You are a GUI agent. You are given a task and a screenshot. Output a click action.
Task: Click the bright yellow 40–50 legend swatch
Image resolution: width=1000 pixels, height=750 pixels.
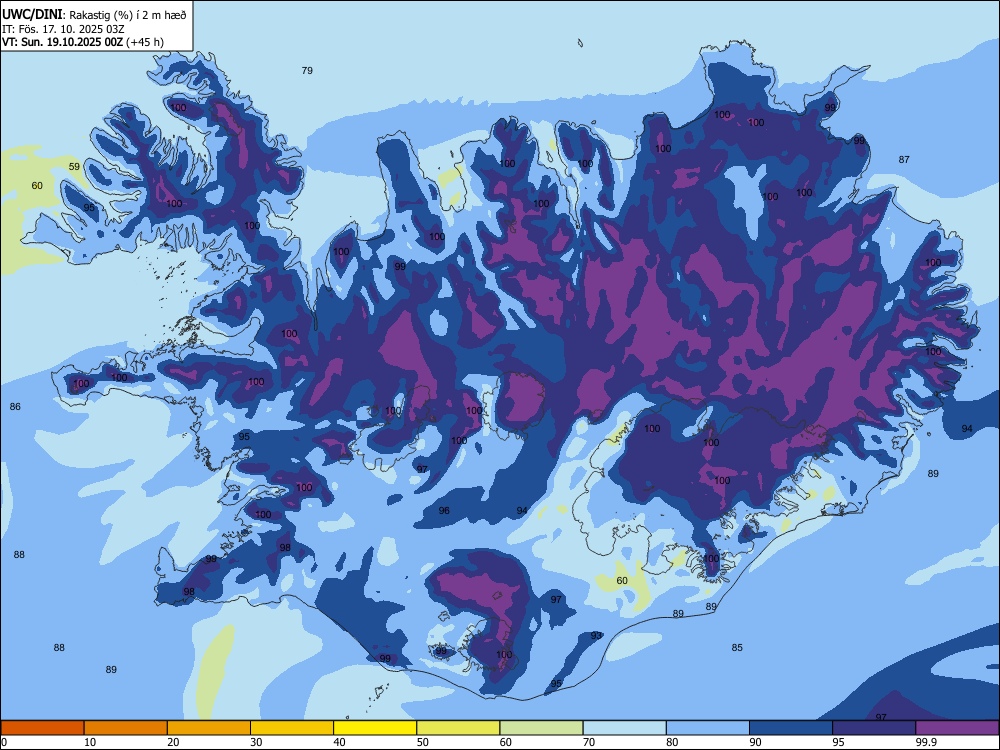click(x=375, y=728)
